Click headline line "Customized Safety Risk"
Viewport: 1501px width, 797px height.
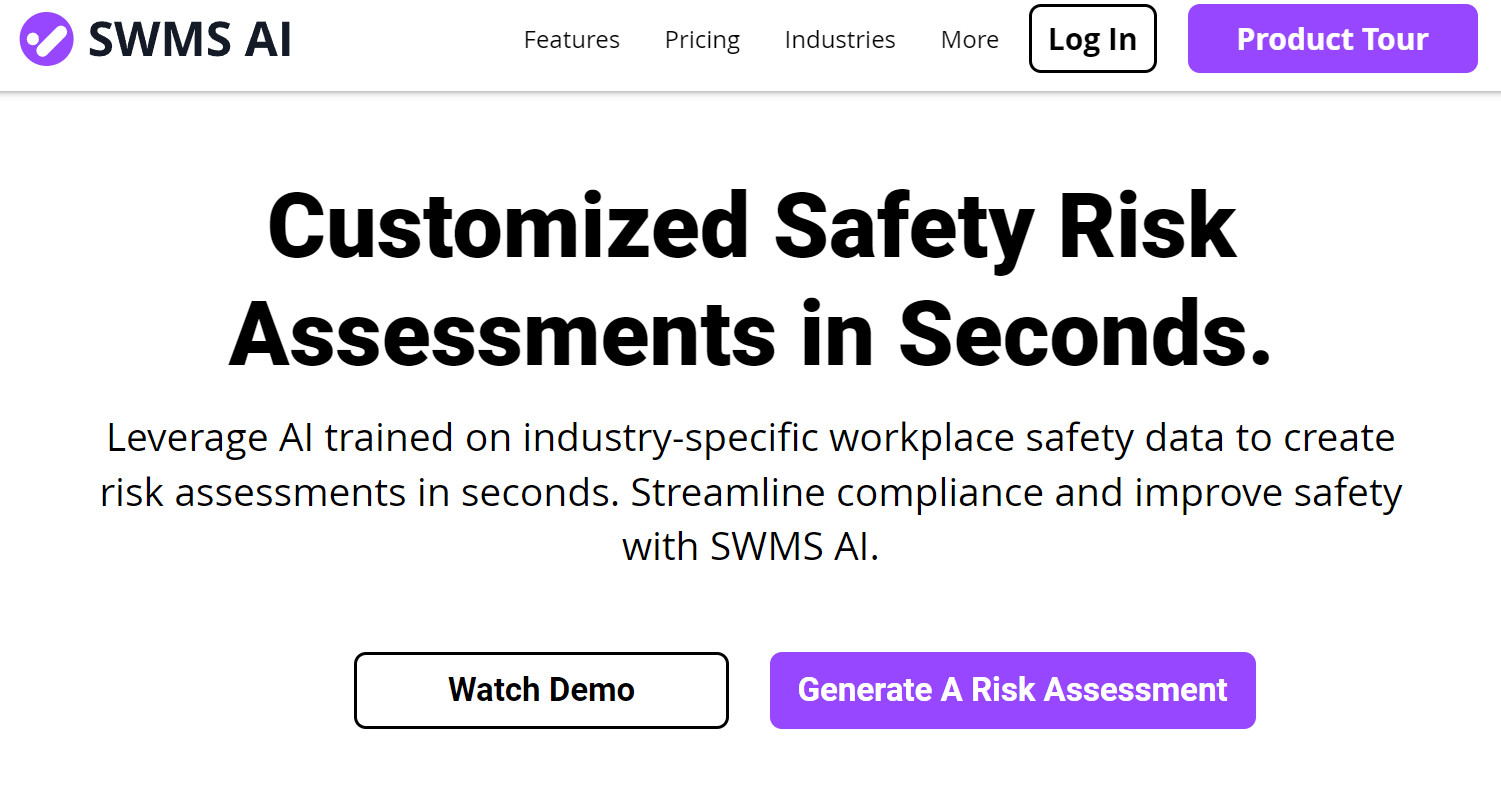pos(752,225)
